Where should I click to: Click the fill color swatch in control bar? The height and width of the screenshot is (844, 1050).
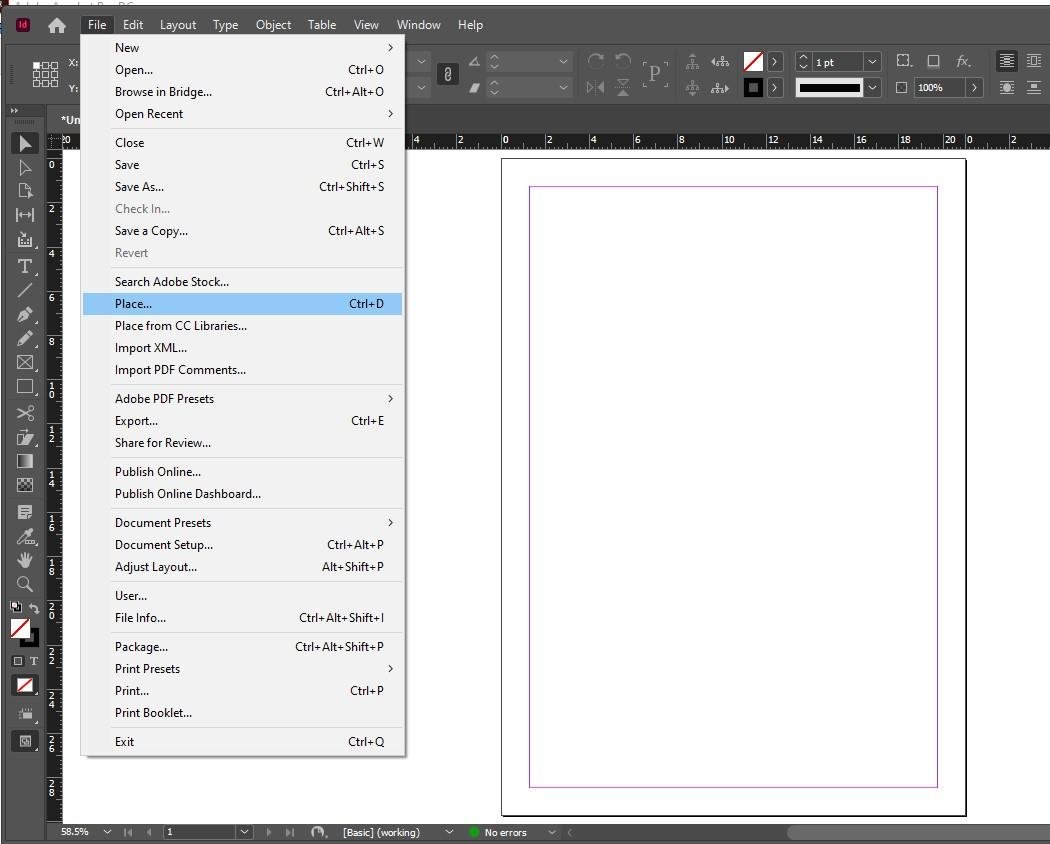point(753,62)
